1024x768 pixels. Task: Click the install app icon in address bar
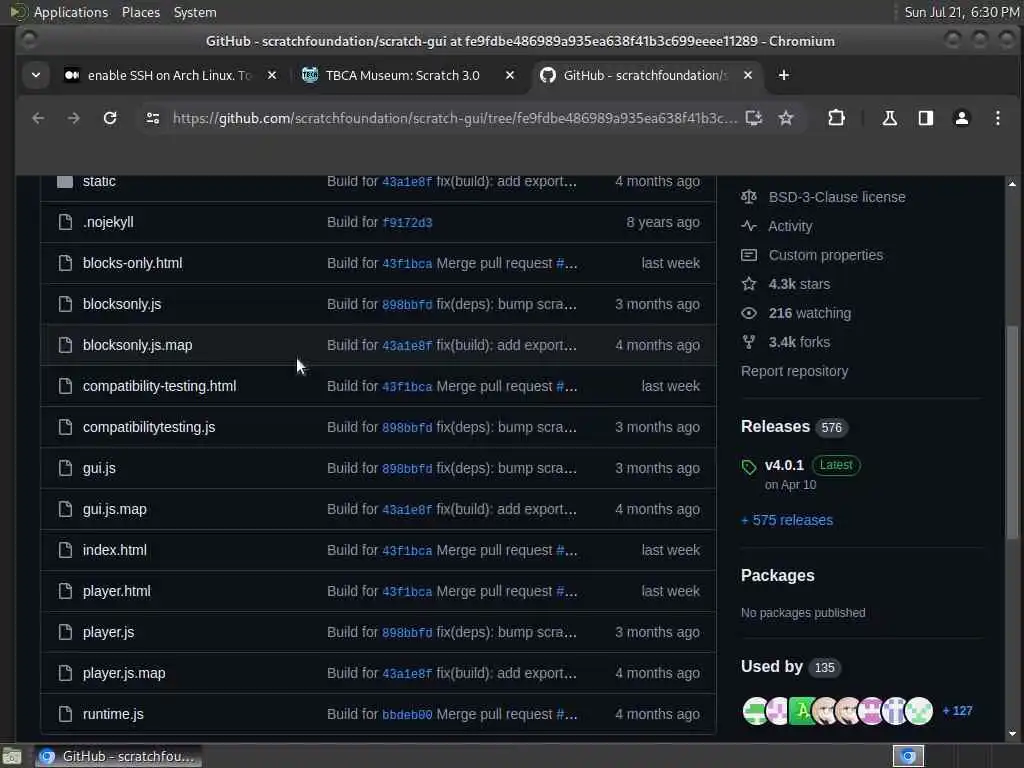coord(754,118)
